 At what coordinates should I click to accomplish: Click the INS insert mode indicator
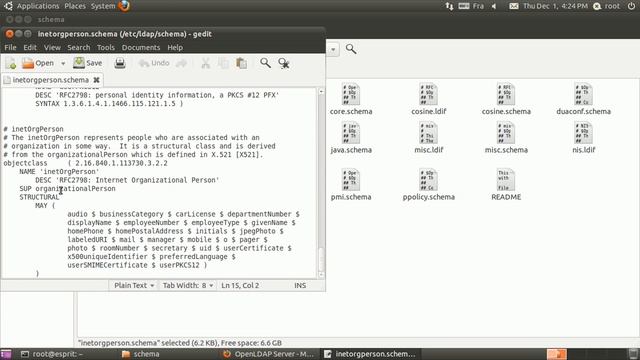click(x=300, y=285)
